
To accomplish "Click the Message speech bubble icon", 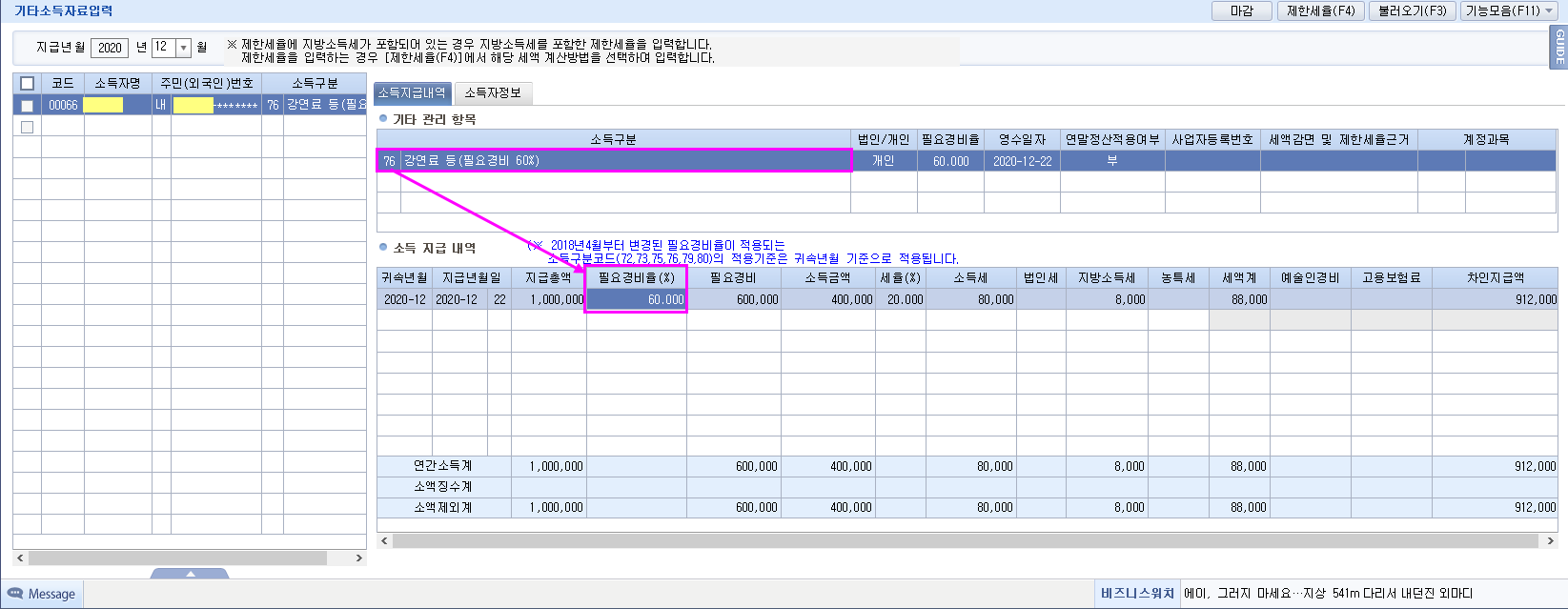I will coord(15,594).
